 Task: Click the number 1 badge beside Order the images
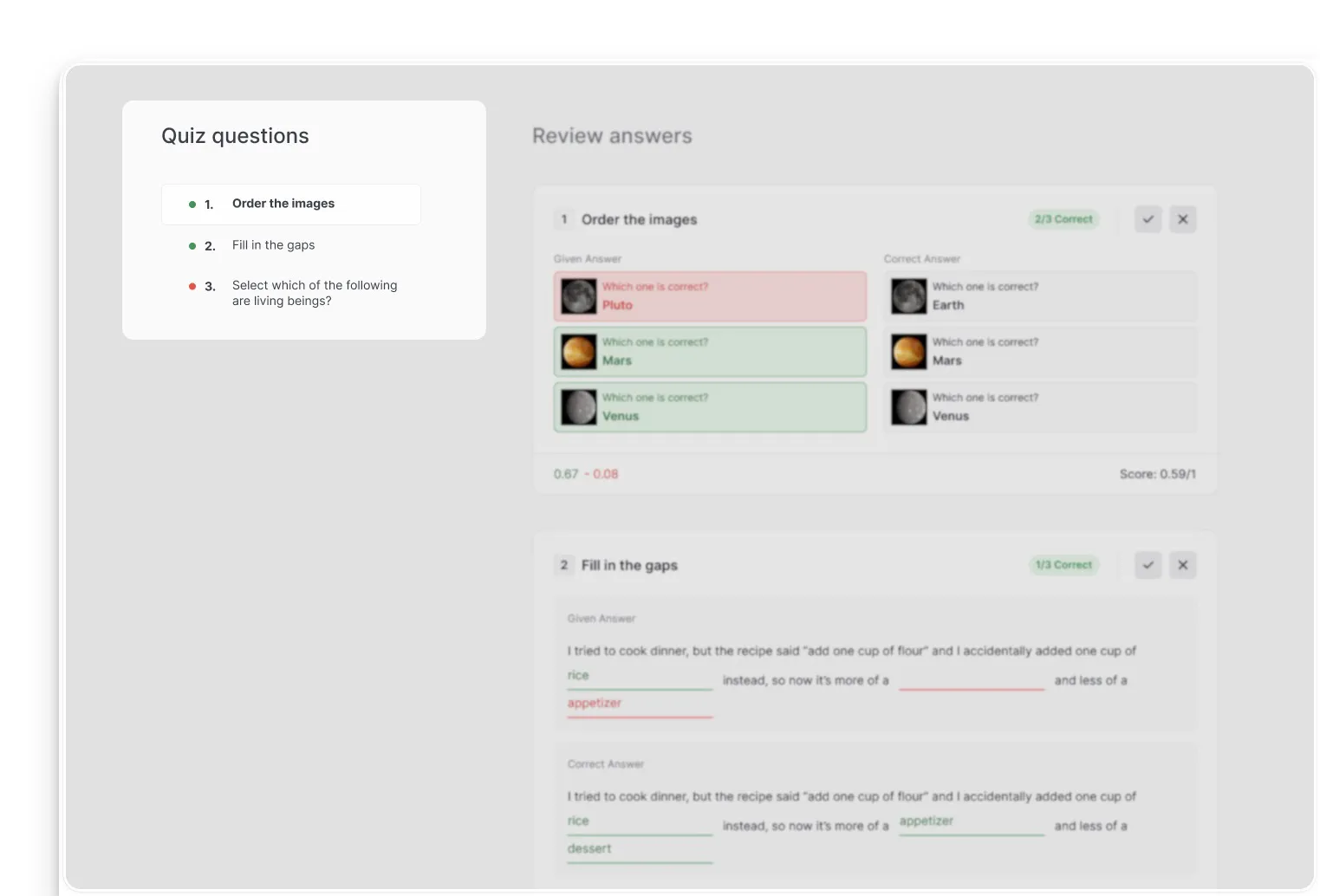(564, 219)
